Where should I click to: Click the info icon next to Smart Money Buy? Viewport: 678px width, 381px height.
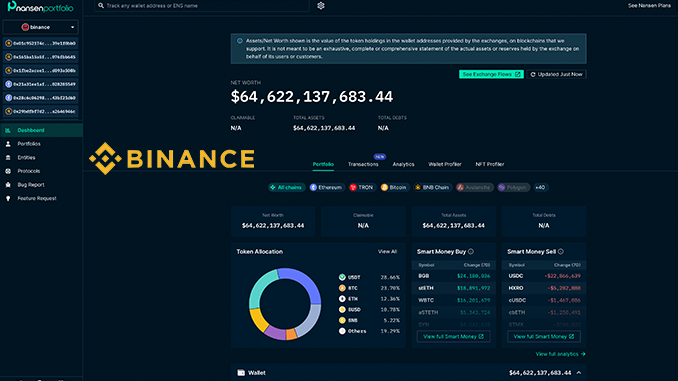471,252
